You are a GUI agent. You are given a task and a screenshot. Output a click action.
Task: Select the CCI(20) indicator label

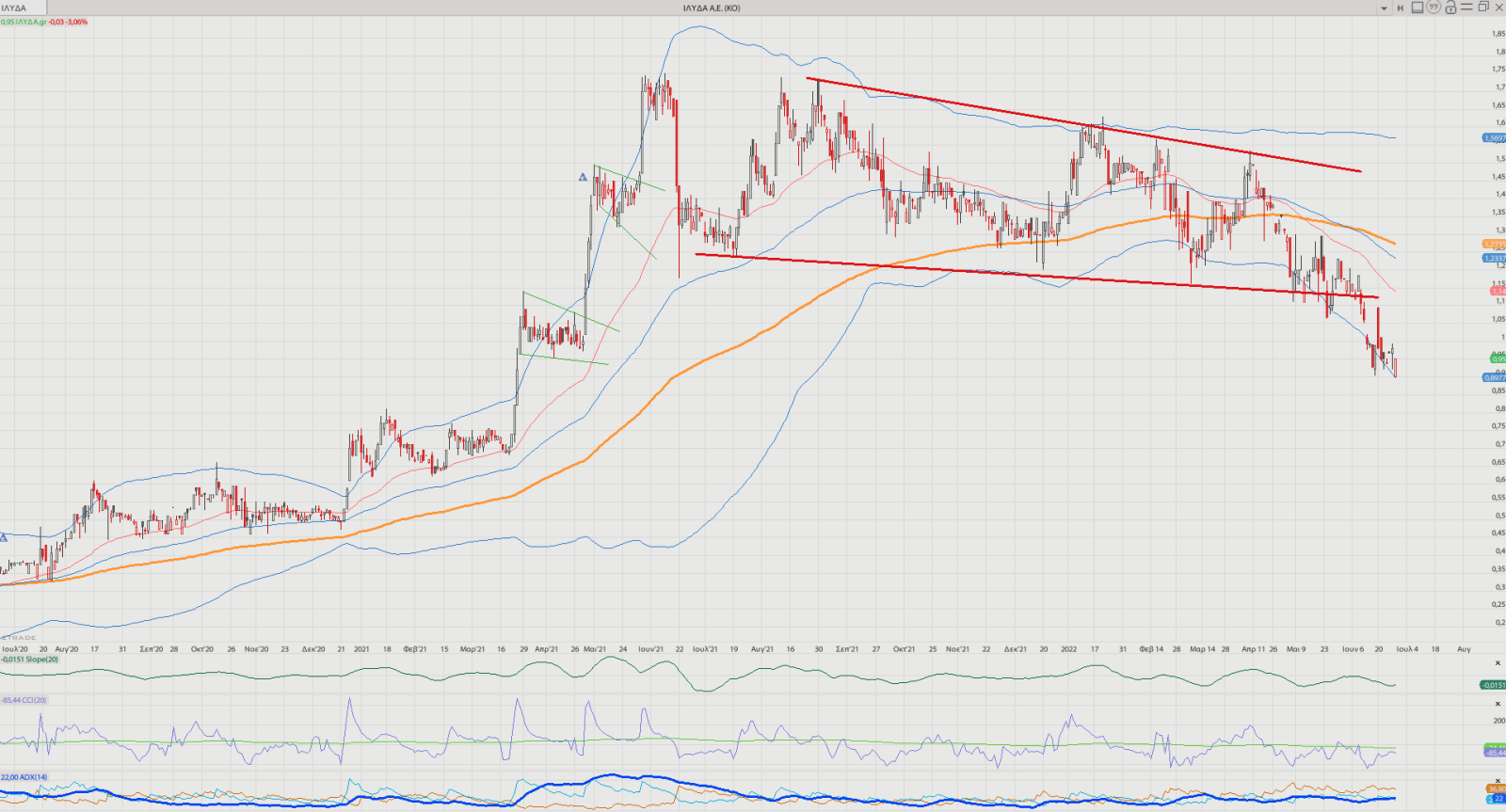[24, 700]
